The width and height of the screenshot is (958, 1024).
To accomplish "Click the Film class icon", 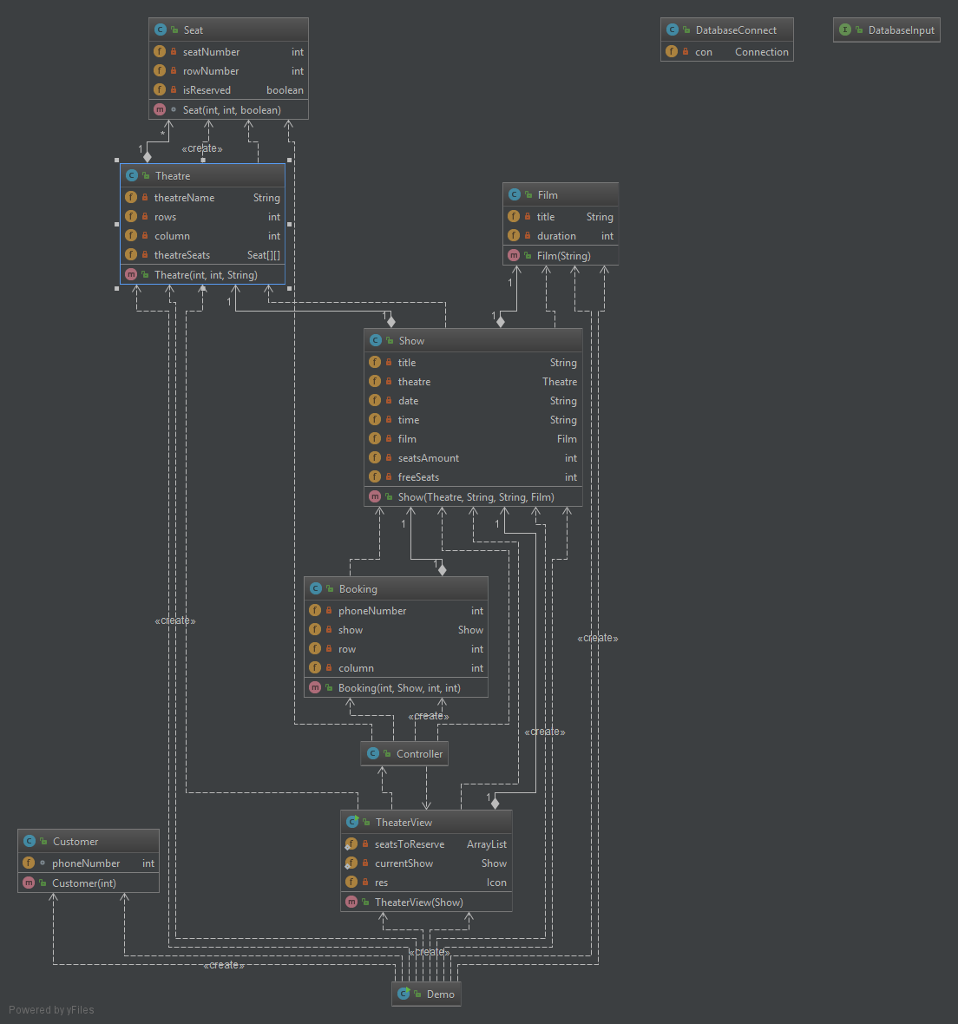I will coord(514,195).
